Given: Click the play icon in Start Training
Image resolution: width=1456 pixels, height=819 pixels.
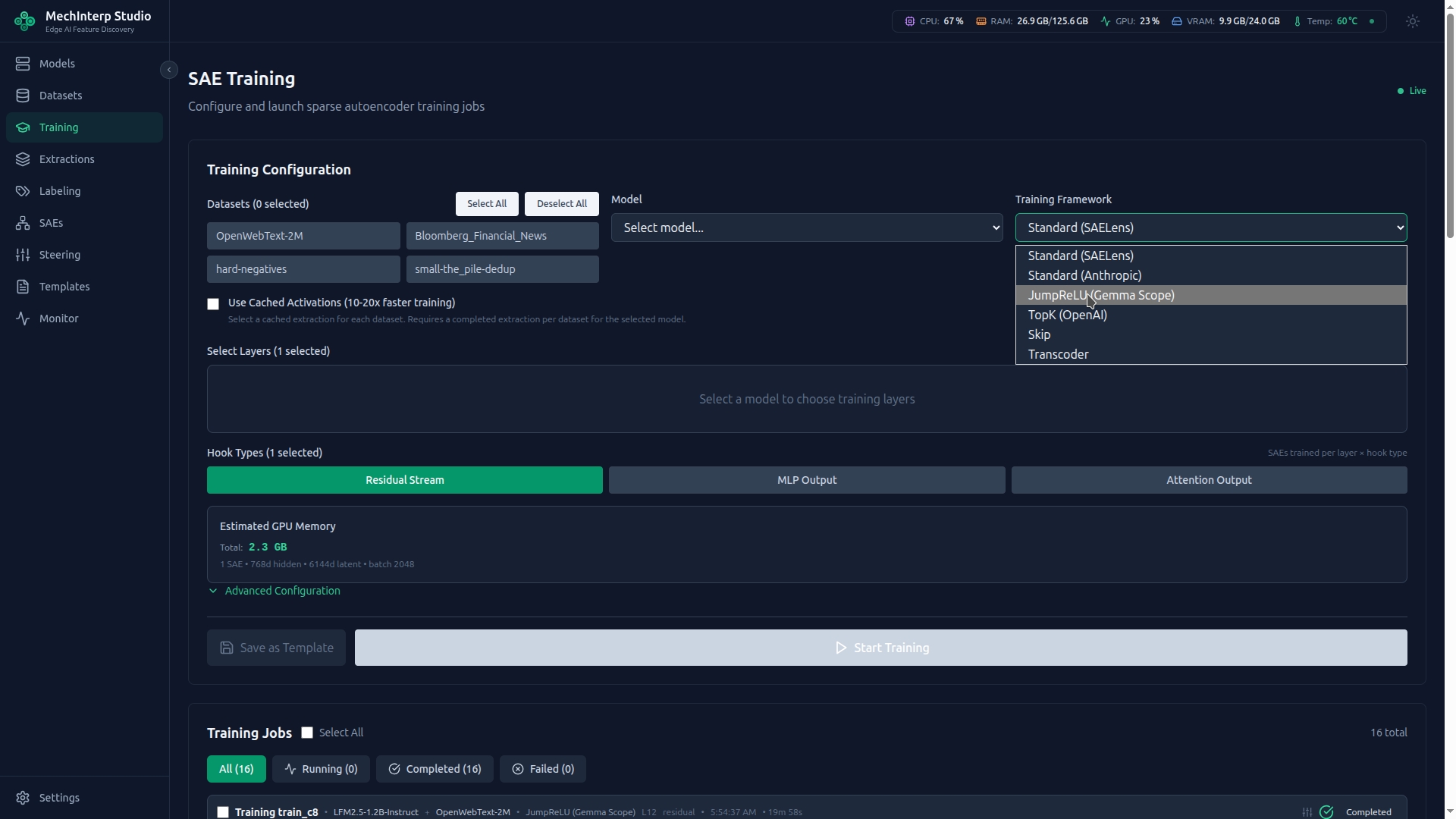Looking at the screenshot, I should click(x=840, y=648).
